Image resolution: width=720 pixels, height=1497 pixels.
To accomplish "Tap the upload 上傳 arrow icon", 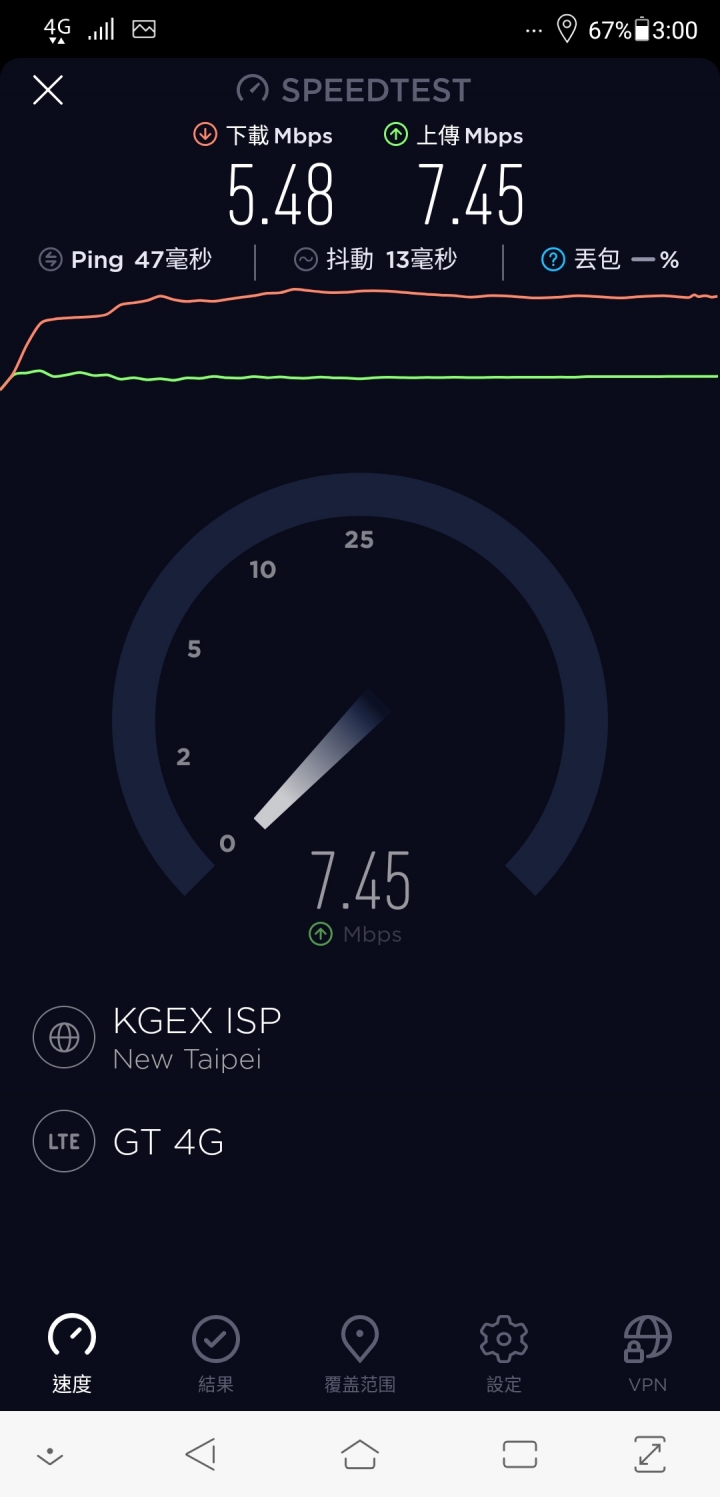I will [x=396, y=135].
